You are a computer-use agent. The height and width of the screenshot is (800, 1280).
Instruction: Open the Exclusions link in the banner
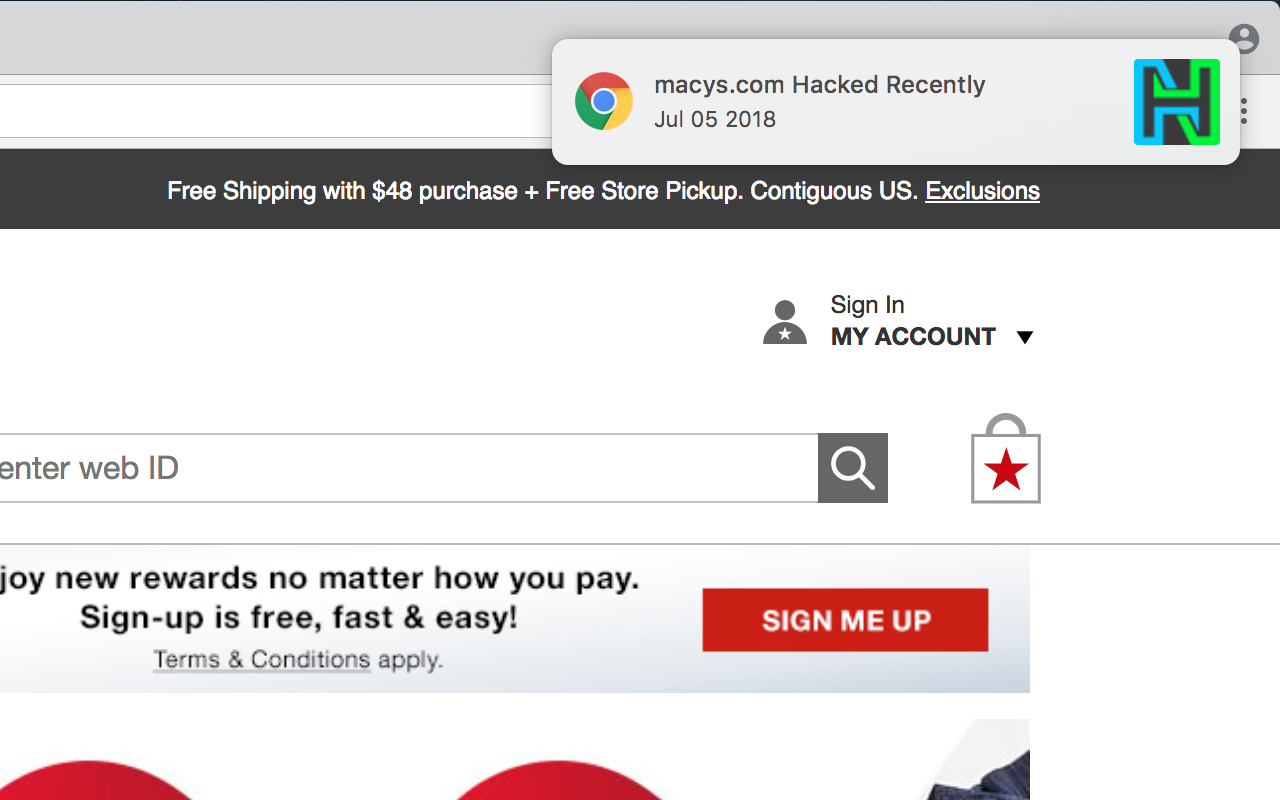click(x=982, y=191)
